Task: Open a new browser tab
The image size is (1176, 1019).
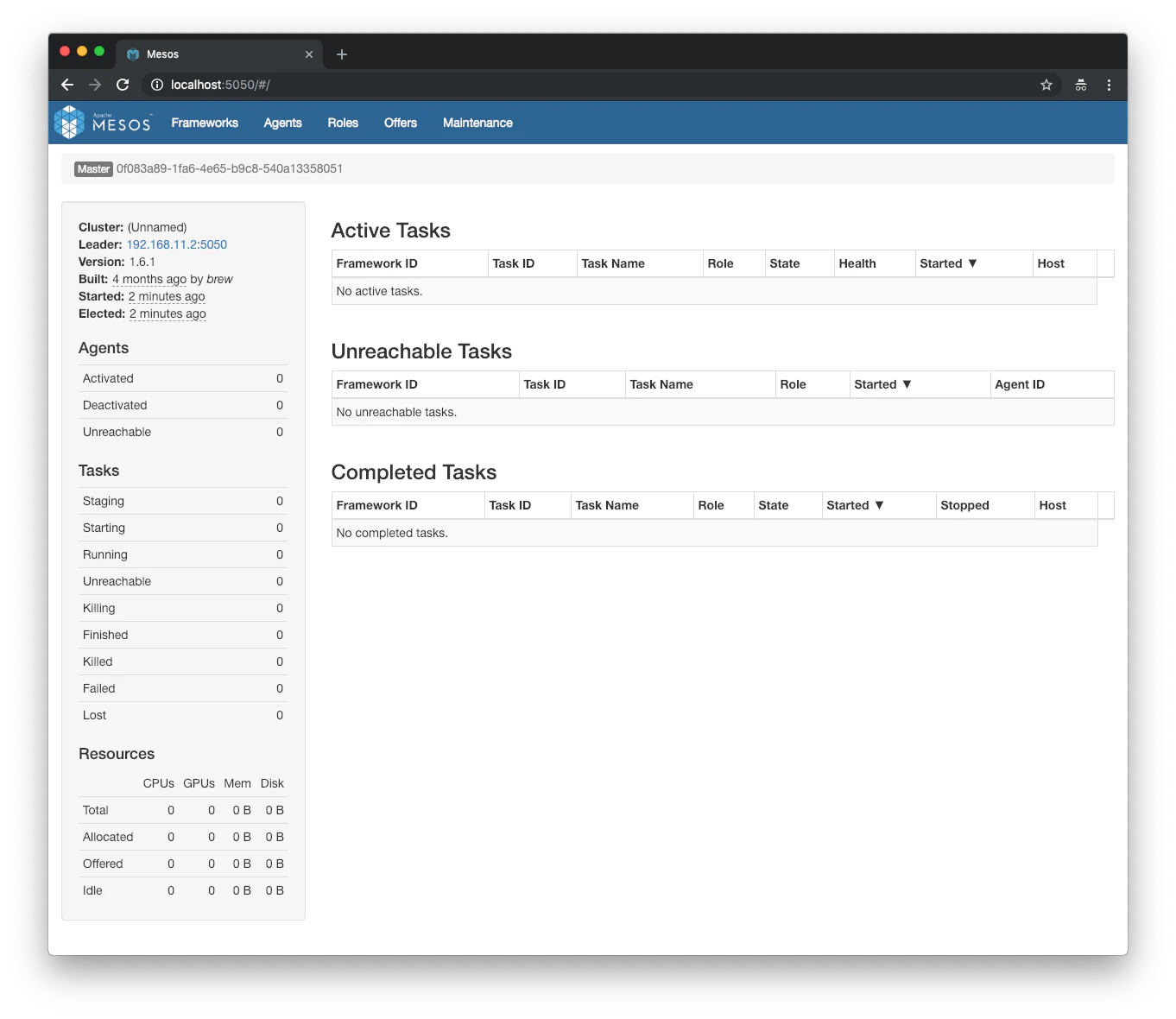Action: pos(342,54)
